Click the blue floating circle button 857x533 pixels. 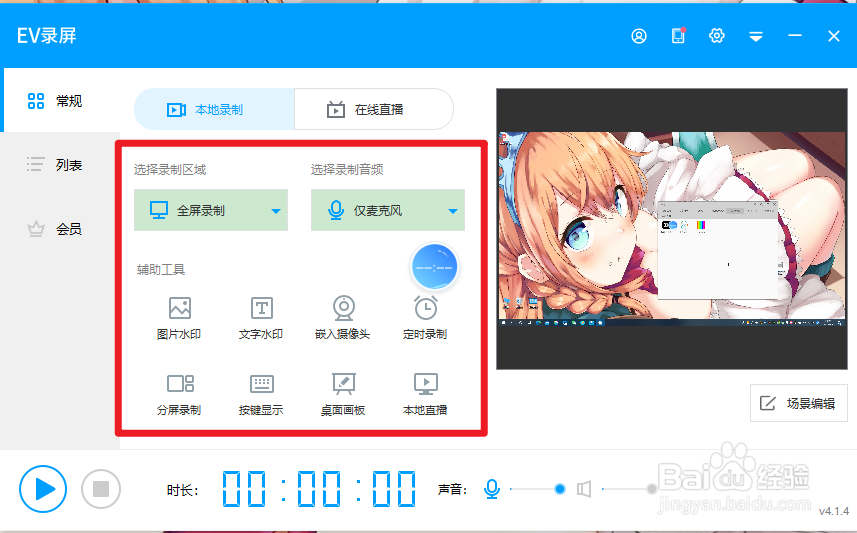click(x=435, y=267)
